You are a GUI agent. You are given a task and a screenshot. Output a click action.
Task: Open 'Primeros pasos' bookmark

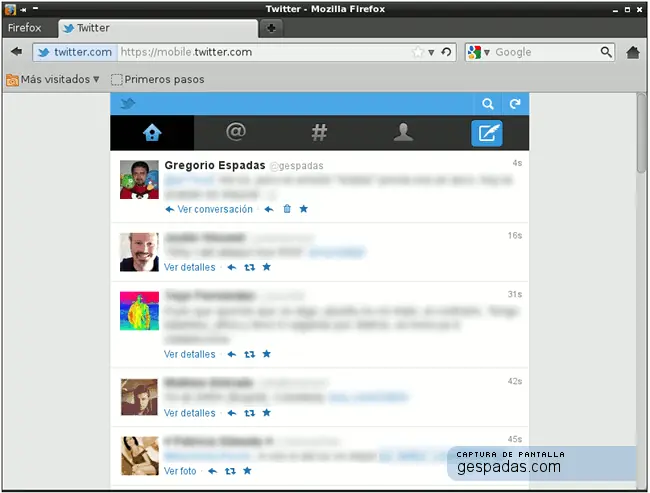tap(158, 79)
